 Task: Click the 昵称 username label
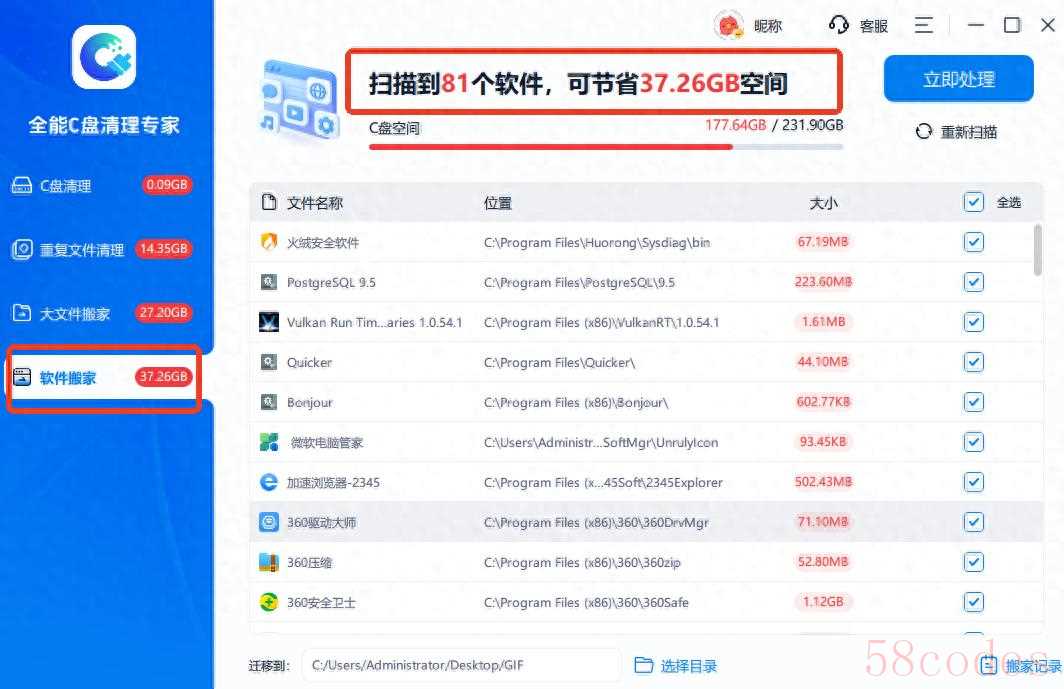(x=767, y=26)
